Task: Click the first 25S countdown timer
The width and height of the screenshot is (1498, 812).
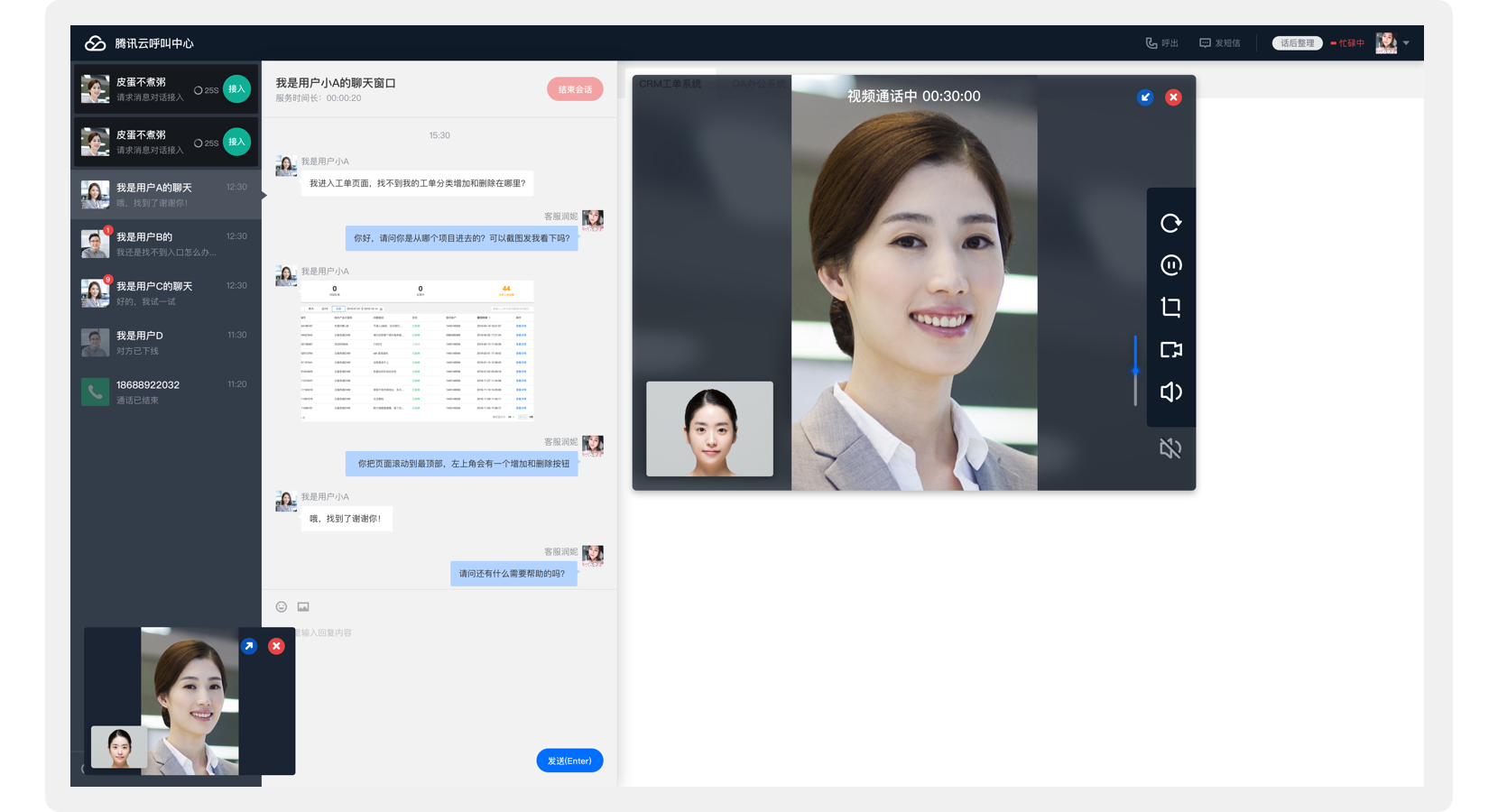Action: pyautogui.click(x=207, y=90)
